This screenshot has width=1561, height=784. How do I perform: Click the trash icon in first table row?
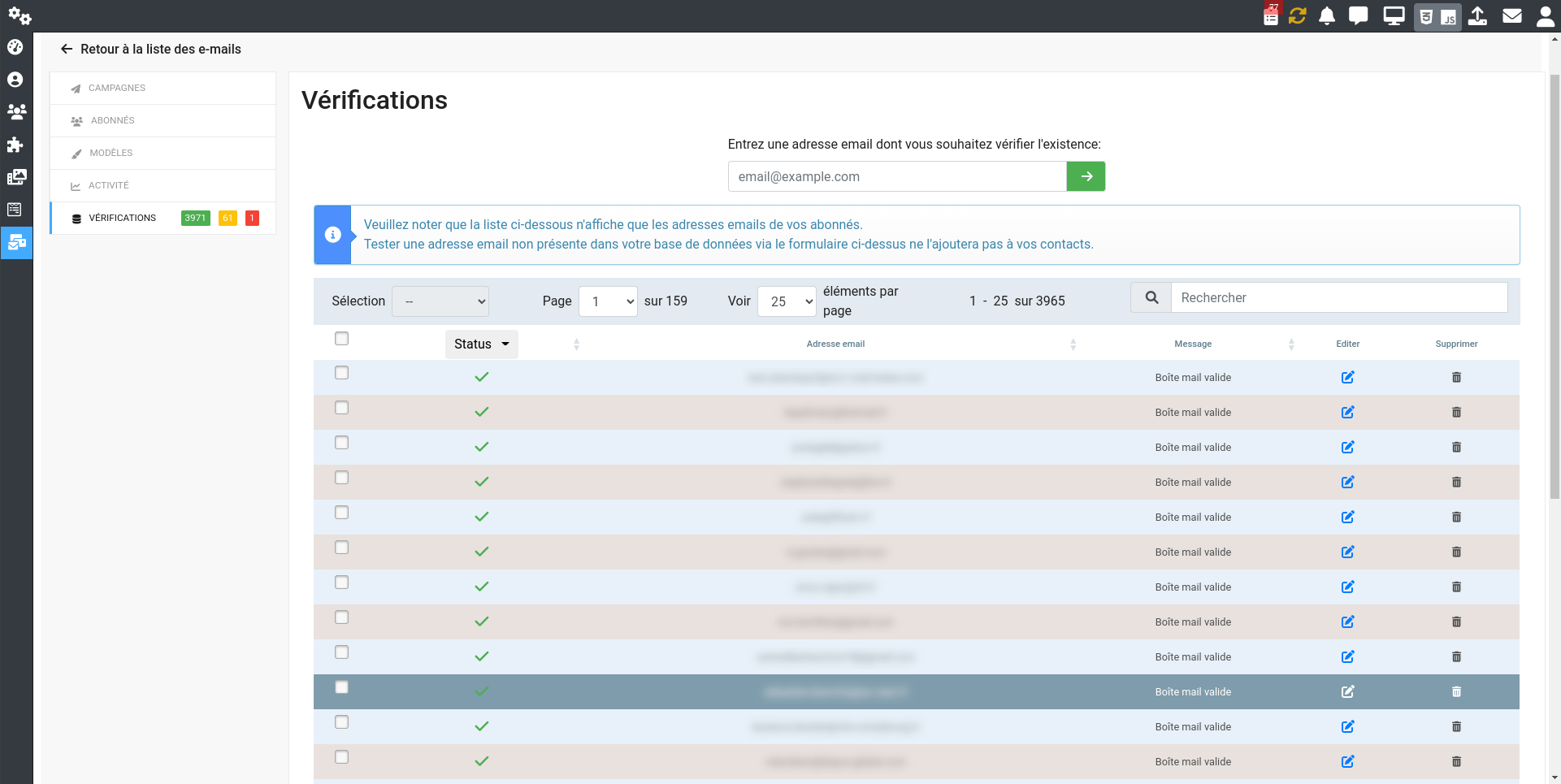click(1456, 377)
